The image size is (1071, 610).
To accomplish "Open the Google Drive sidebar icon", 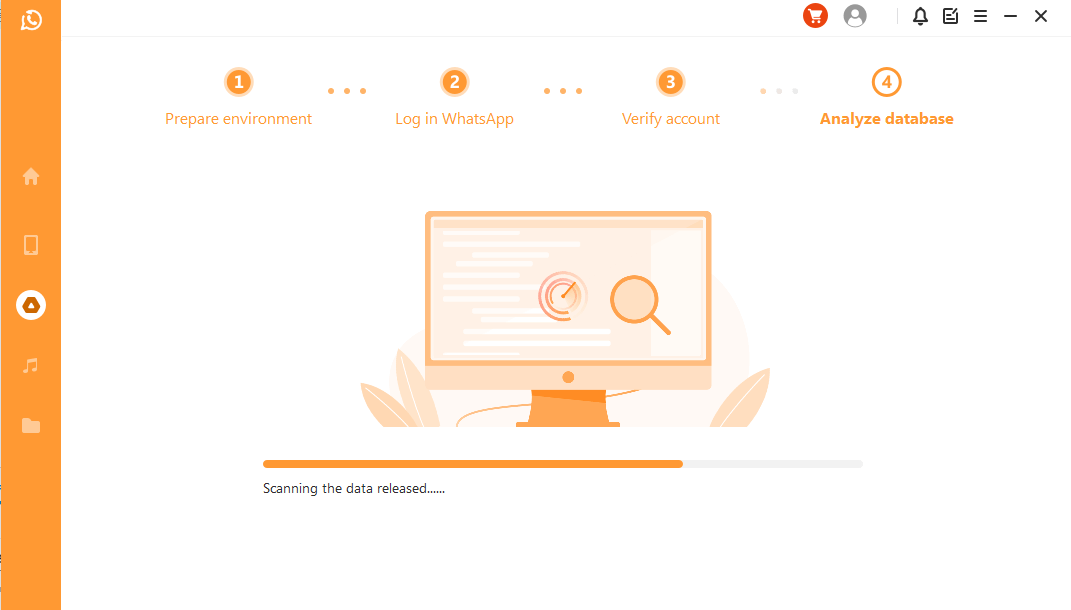I will pyautogui.click(x=31, y=305).
